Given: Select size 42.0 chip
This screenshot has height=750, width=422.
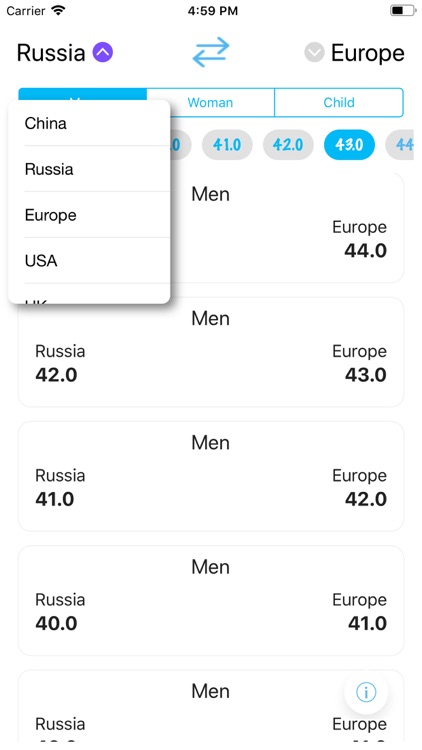Looking at the screenshot, I should [288, 144].
